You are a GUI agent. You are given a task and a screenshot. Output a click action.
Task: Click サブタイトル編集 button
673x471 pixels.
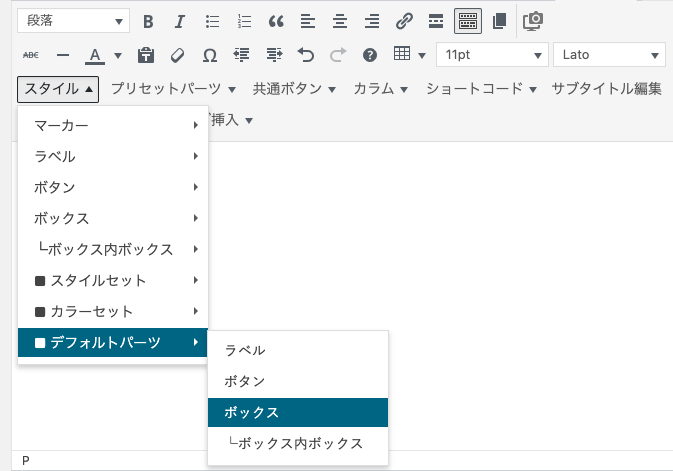pyautogui.click(x=606, y=89)
